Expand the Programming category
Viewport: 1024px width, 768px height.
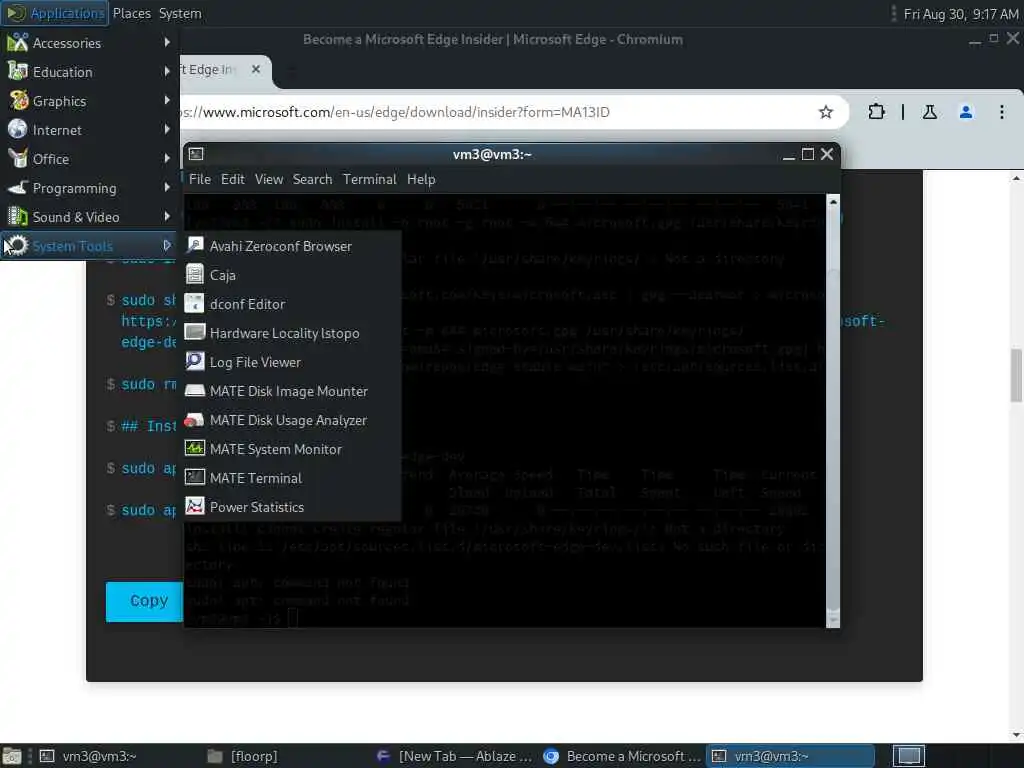tap(89, 188)
